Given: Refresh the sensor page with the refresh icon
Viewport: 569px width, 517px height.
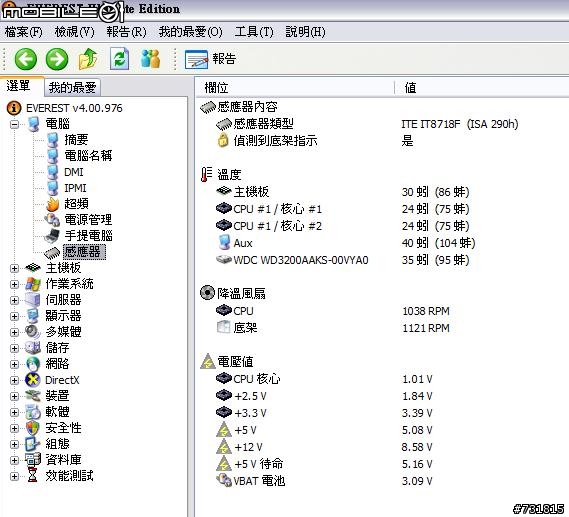Looking at the screenshot, I should 119,58.
